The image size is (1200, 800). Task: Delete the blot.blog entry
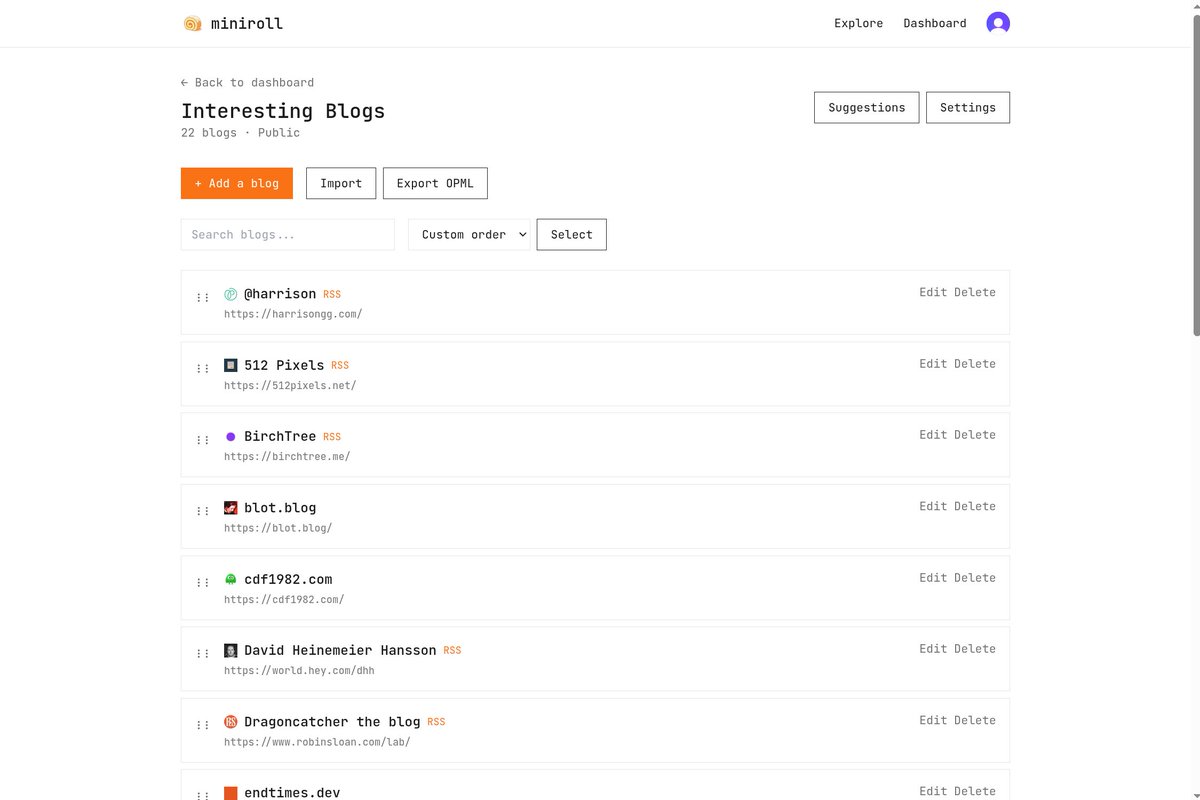[975, 506]
